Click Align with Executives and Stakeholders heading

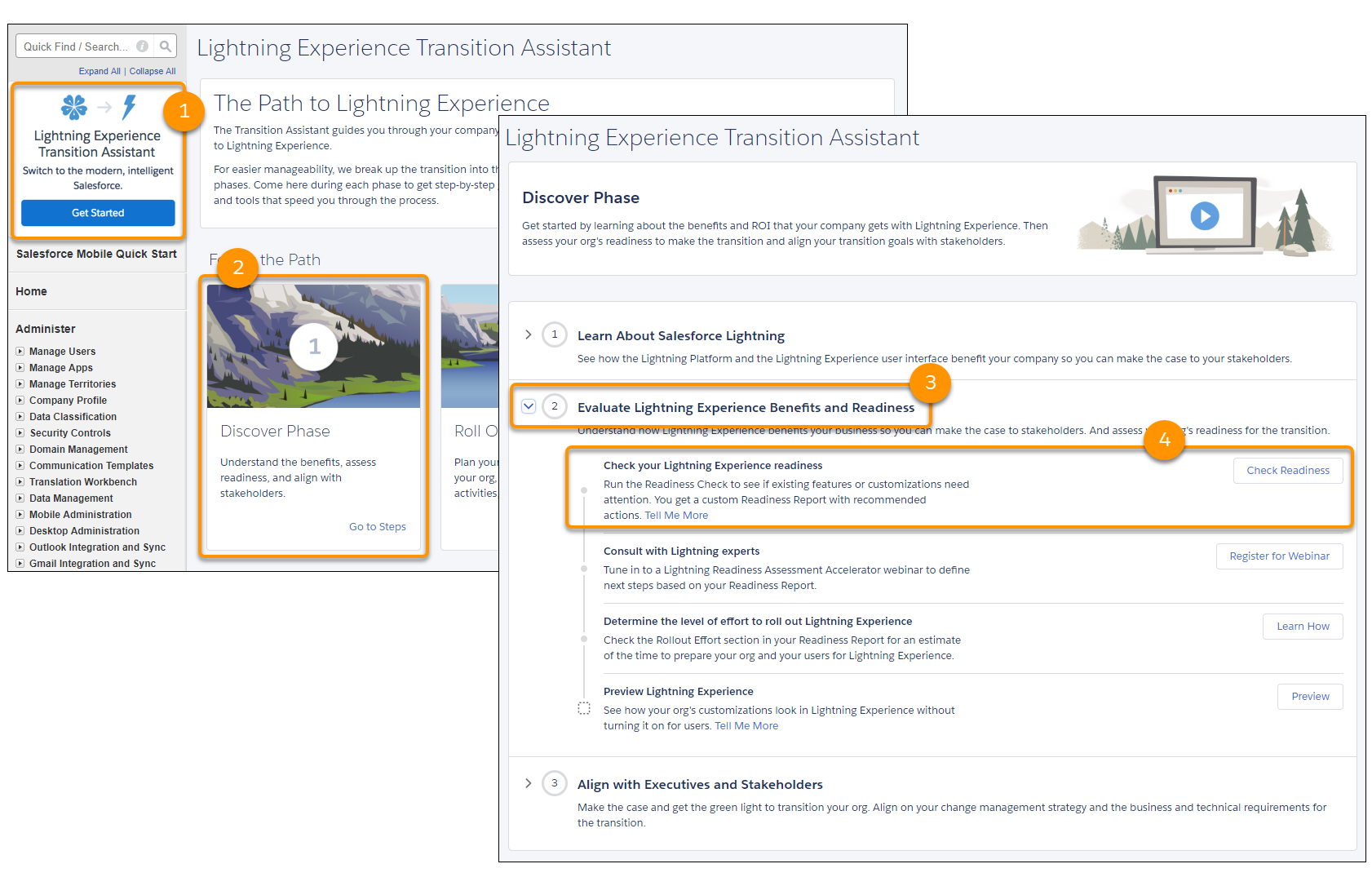point(700,785)
